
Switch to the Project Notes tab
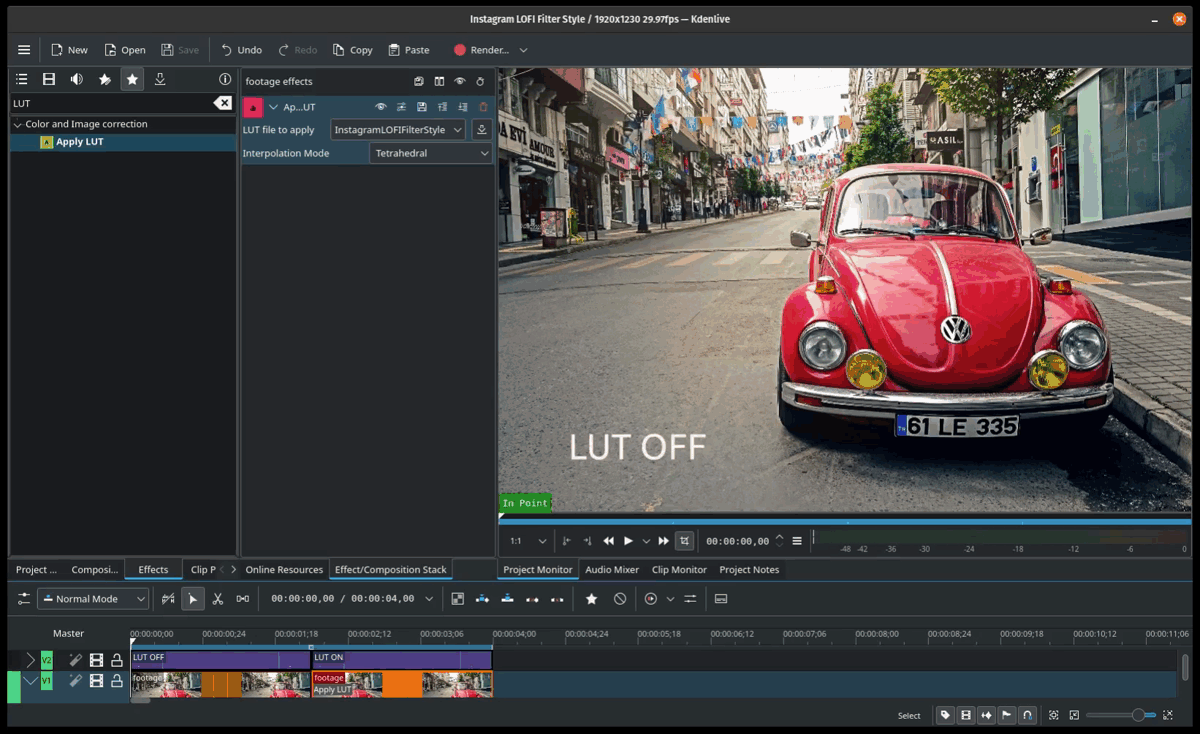[749, 570]
